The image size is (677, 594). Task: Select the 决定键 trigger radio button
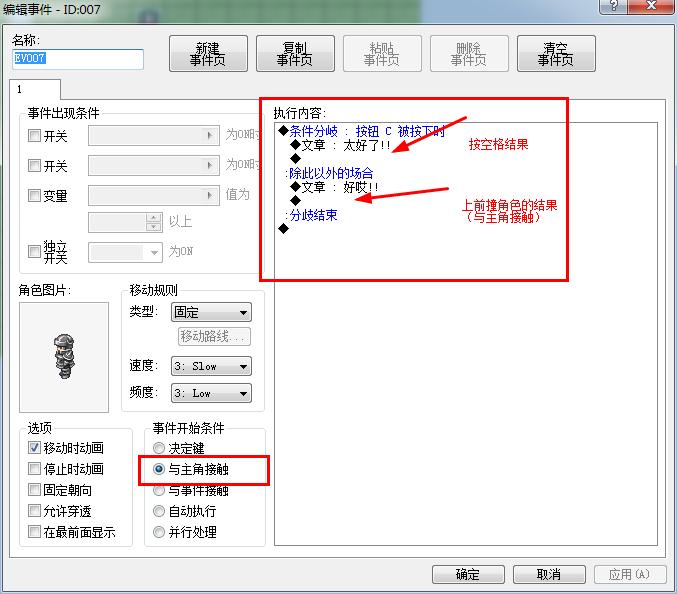tap(159, 448)
